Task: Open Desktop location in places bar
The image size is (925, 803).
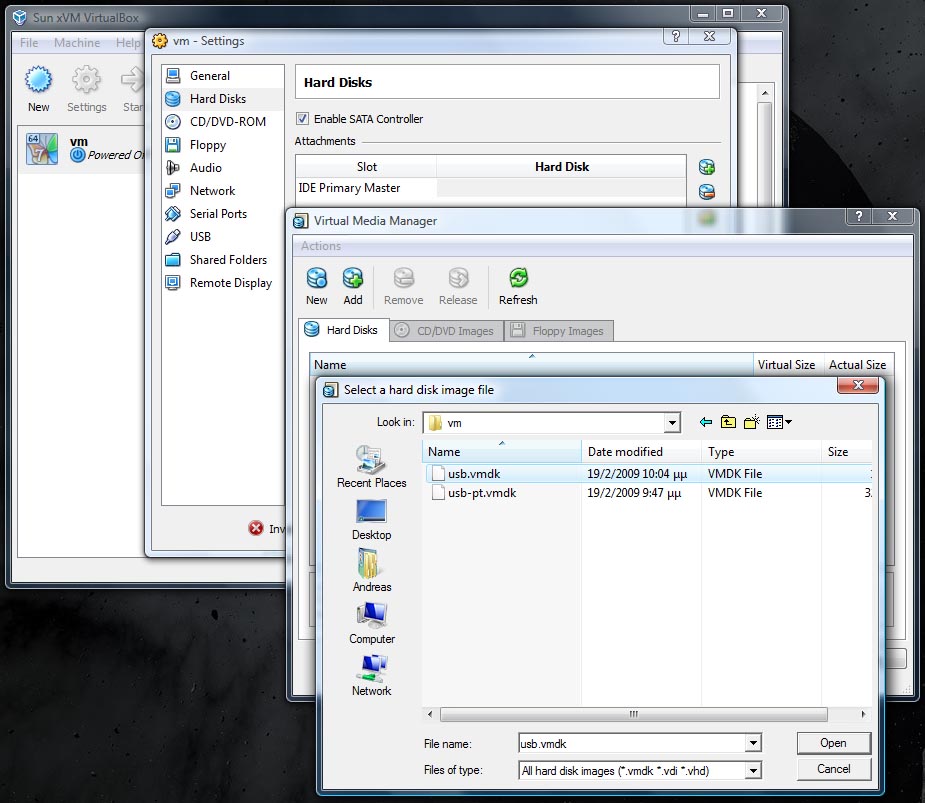Action: pos(371,519)
